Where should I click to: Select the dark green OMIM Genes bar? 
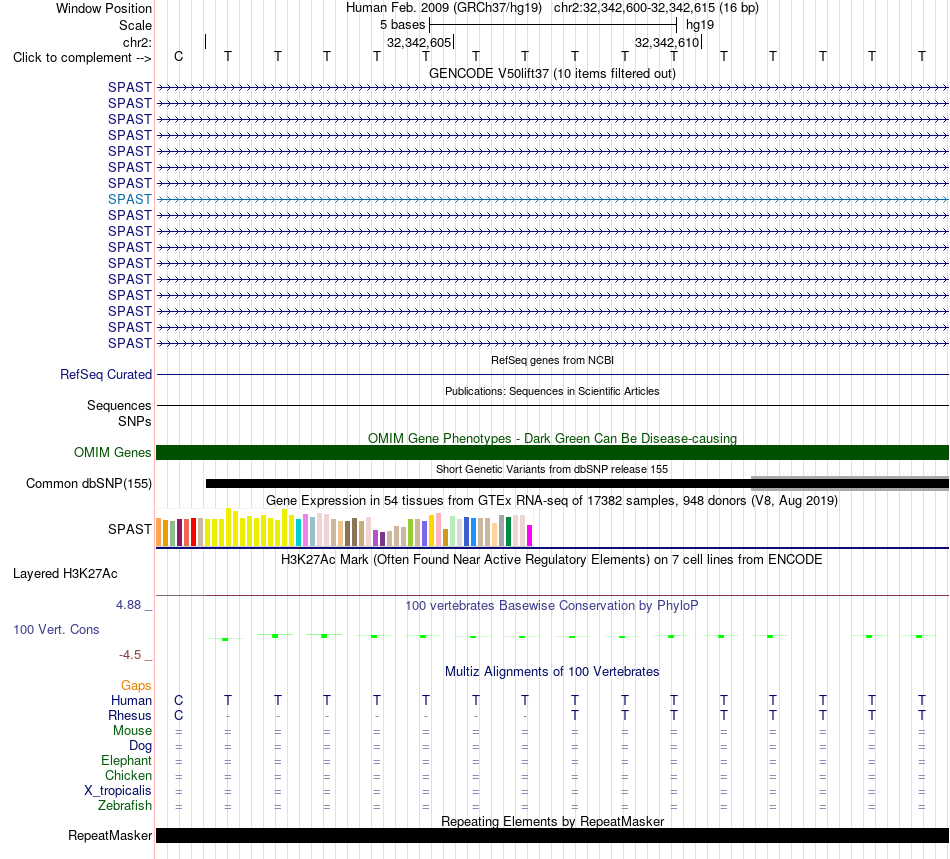[552, 453]
